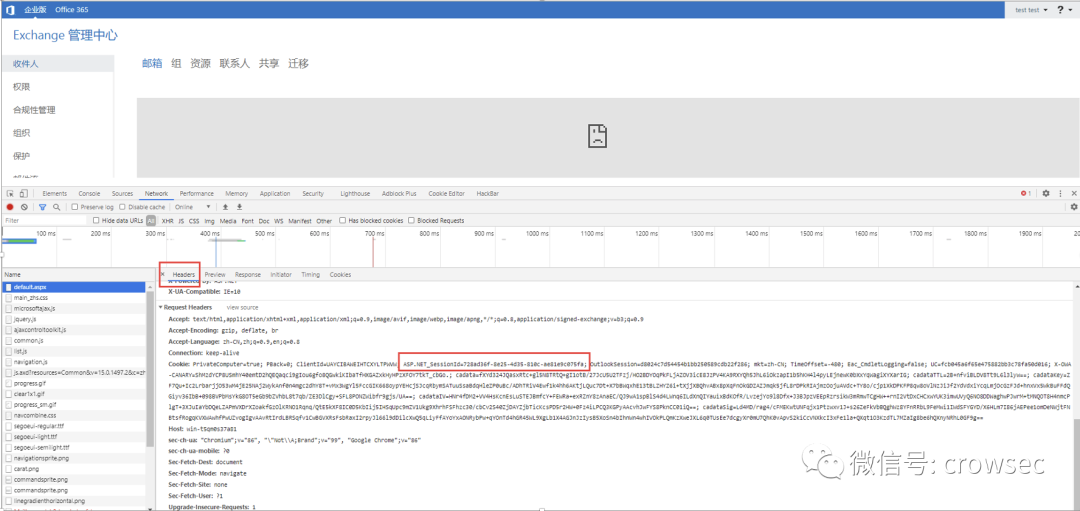Open the Sources panel
The width and height of the screenshot is (1080, 511).
[122, 194]
